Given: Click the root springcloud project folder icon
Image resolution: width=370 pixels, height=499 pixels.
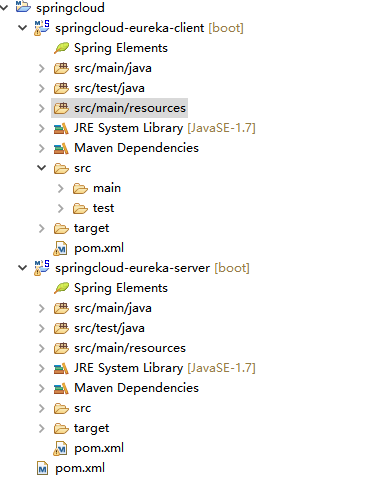Looking at the screenshot, I should (23, 7).
